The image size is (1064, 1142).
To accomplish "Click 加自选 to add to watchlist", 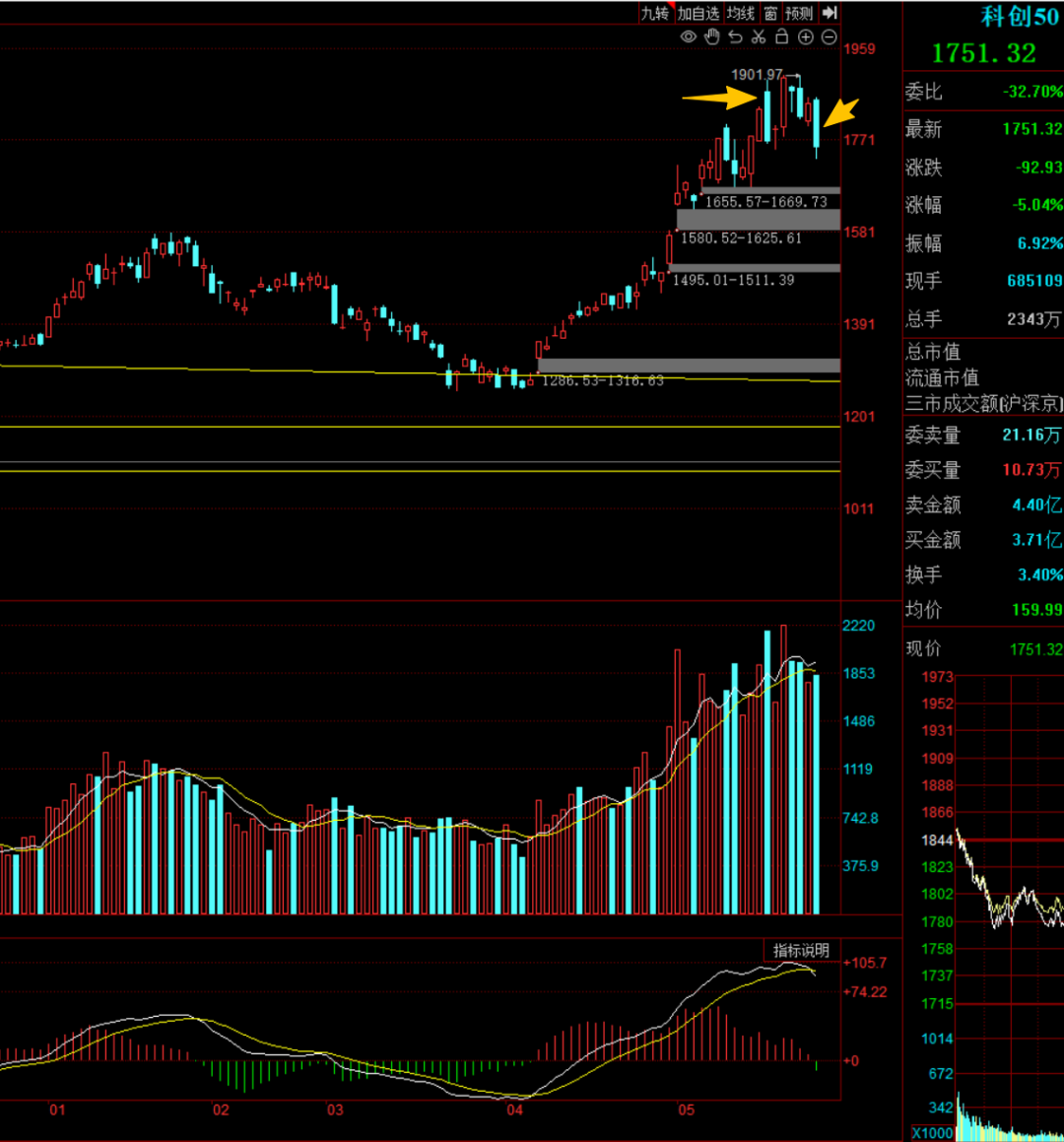I will 698,13.
